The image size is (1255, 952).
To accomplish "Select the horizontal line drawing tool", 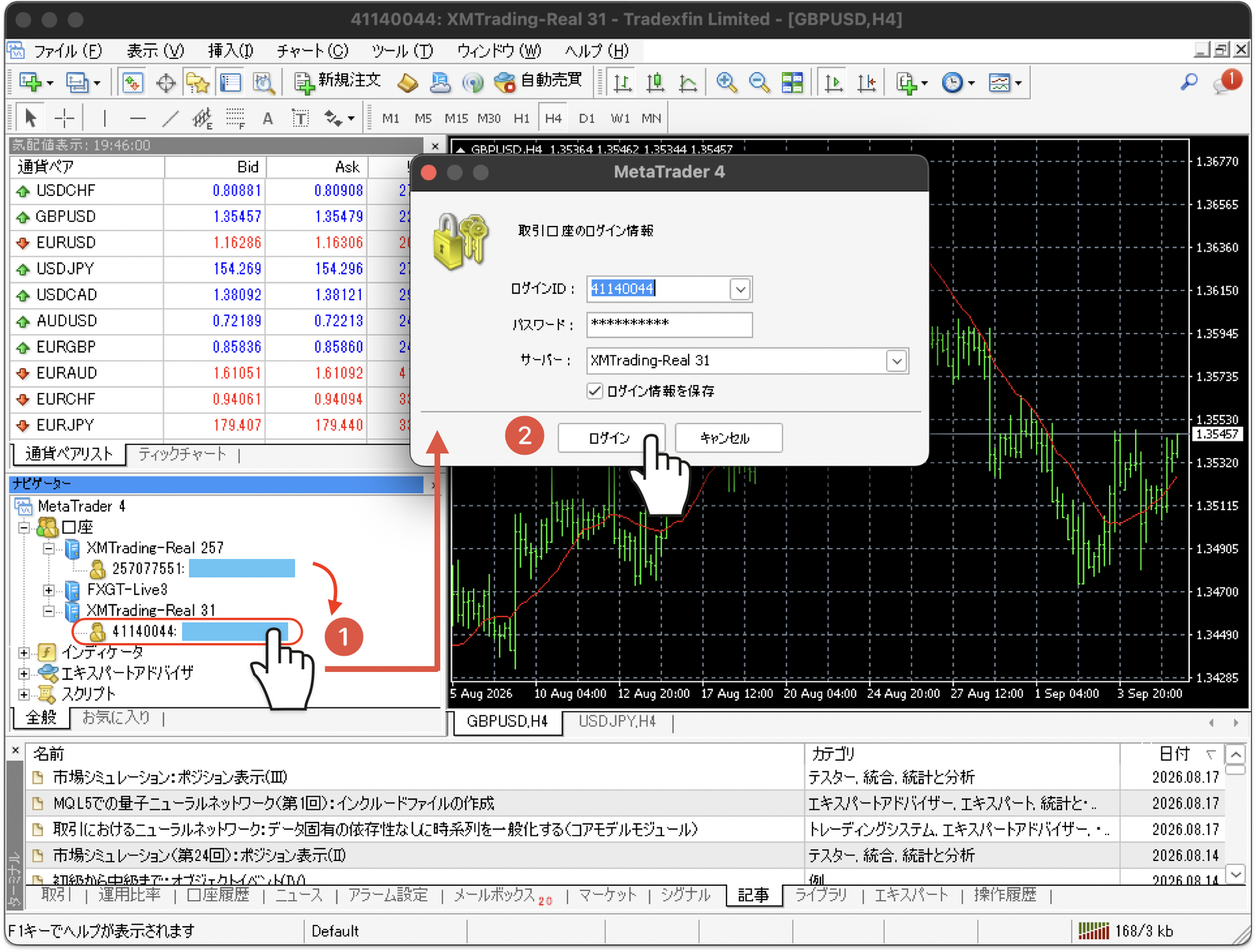I will [x=137, y=118].
